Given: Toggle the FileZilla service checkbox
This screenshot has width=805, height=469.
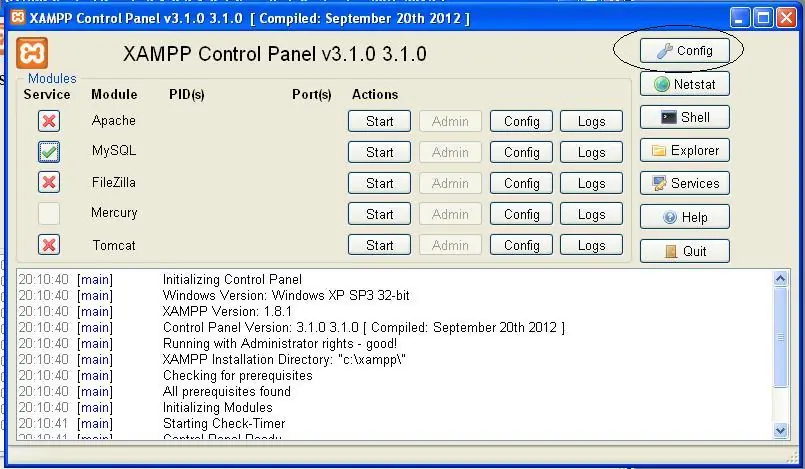Looking at the screenshot, I should point(49,182).
